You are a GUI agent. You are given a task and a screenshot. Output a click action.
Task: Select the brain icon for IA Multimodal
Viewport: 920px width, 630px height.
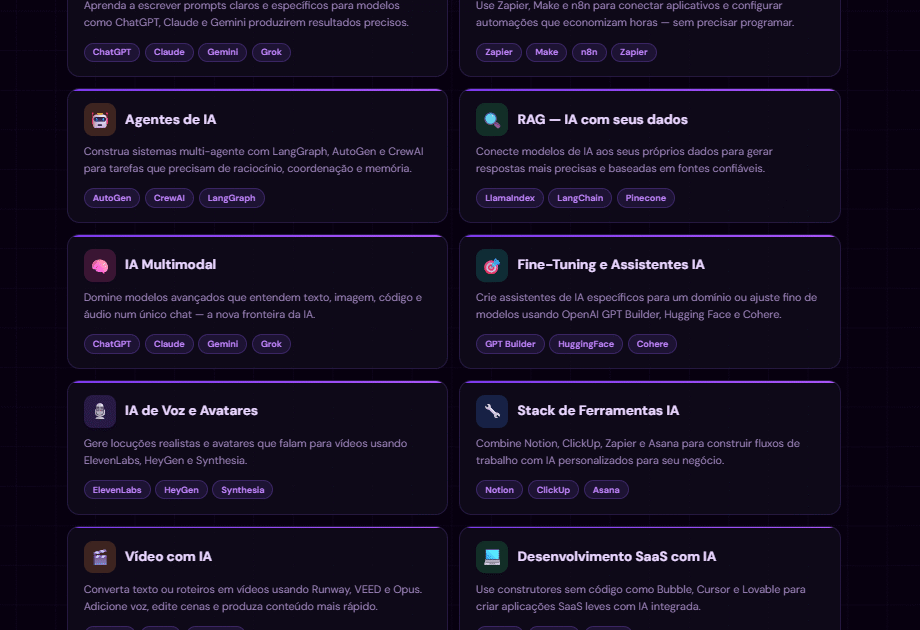point(100,265)
